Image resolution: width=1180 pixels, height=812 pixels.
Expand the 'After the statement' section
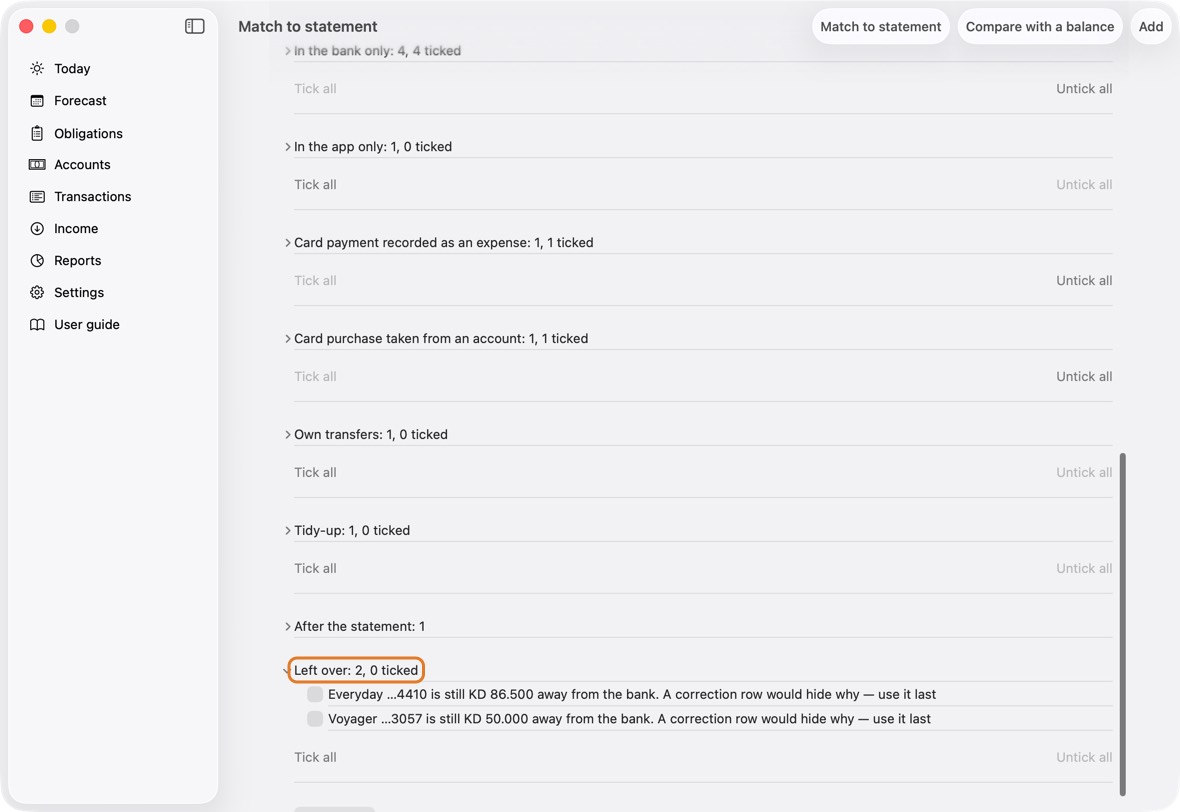point(287,626)
